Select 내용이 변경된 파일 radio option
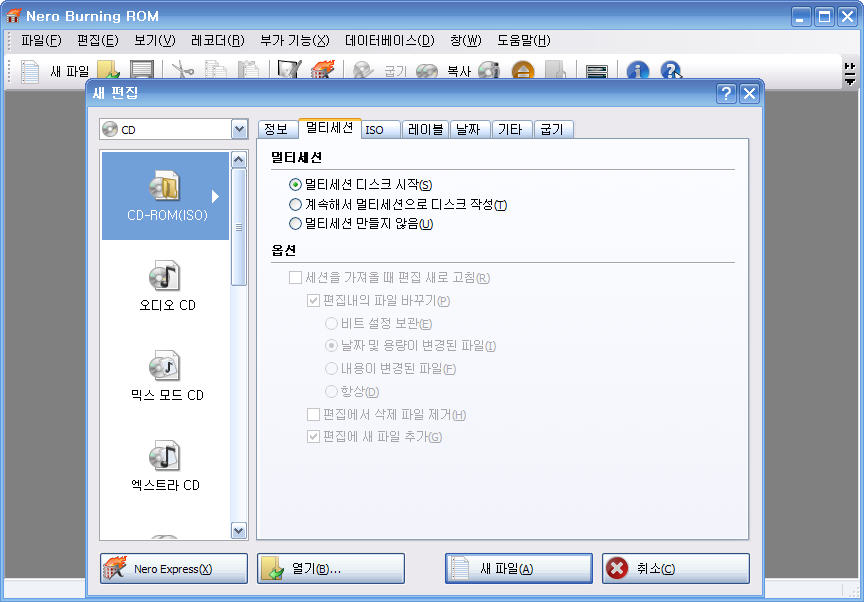This screenshot has width=864, height=602. 331,368
